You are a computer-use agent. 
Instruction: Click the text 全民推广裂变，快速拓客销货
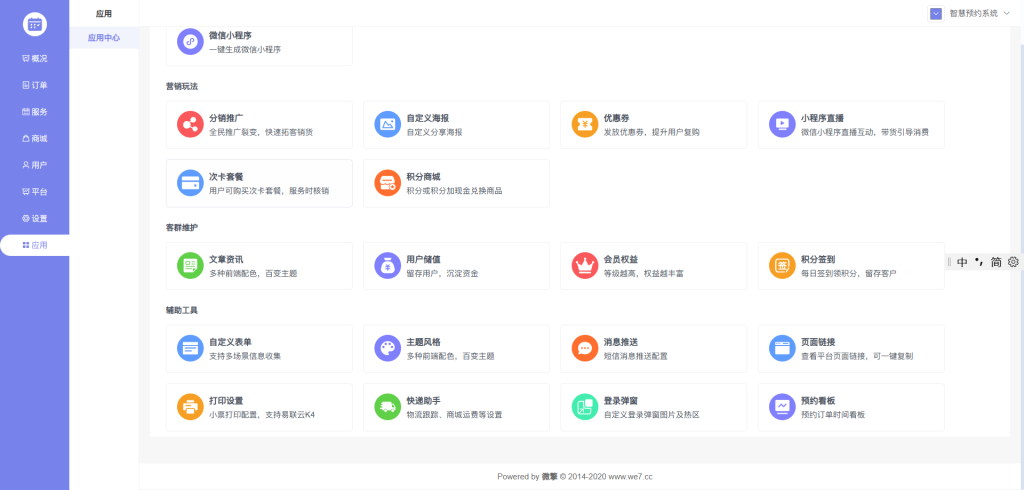click(261, 132)
